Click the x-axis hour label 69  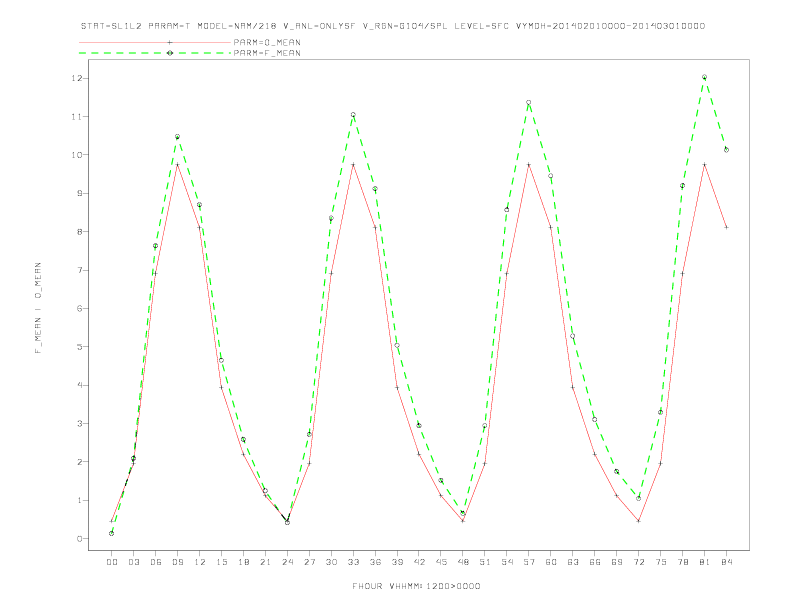coord(617,562)
